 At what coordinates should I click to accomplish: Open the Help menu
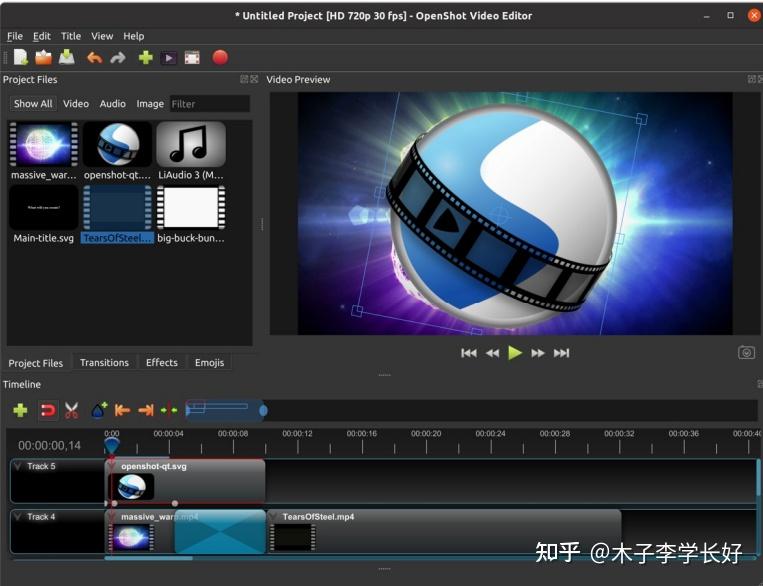133,36
